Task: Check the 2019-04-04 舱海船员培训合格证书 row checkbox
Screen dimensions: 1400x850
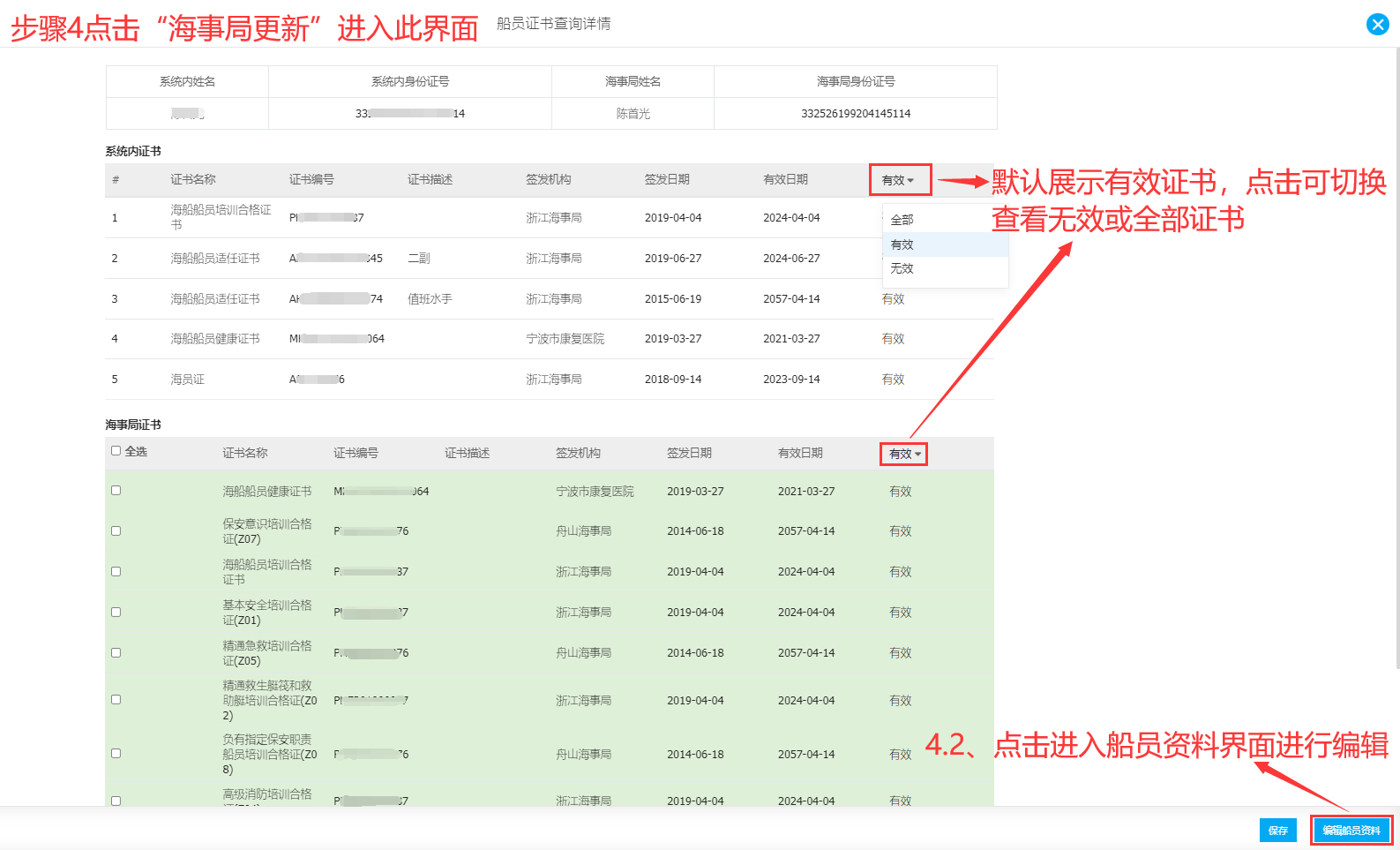Action: coord(116,572)
